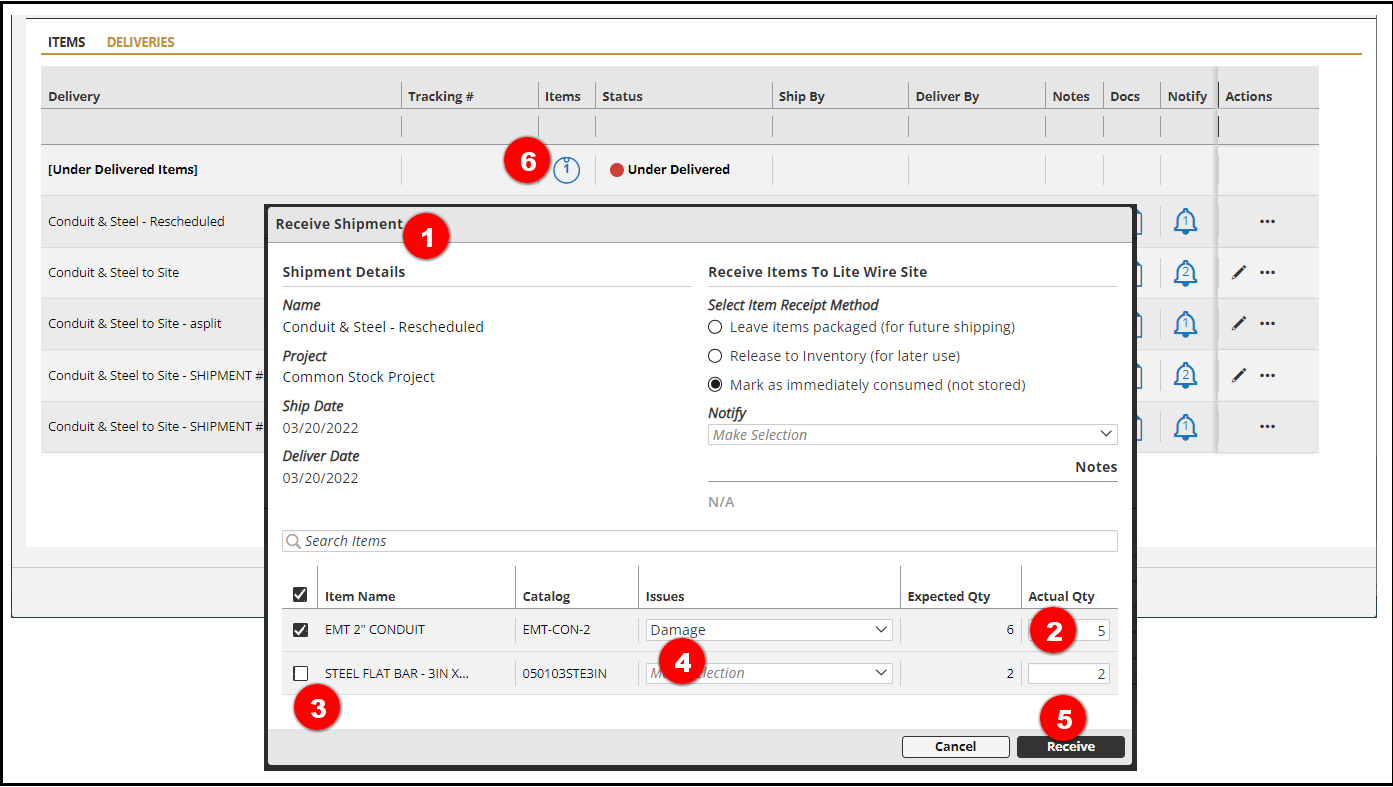Check the STEEL FLAT BAR item checkbox

coord(300,674)
